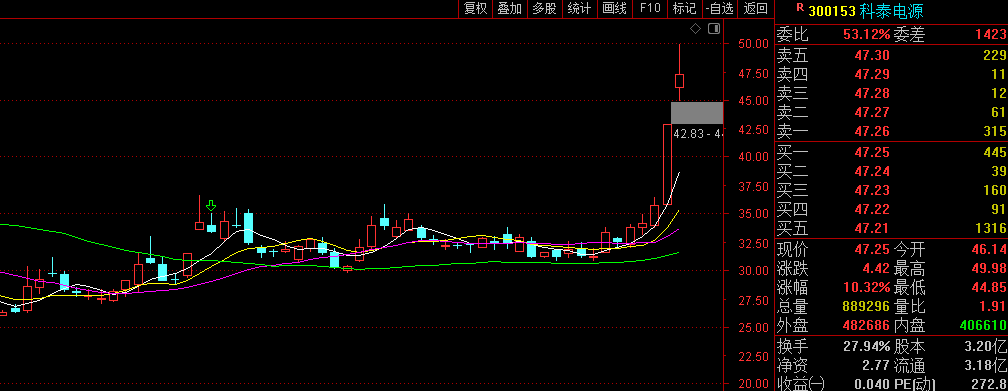Click the latest red candlestick near 47.50

[679, 81]
